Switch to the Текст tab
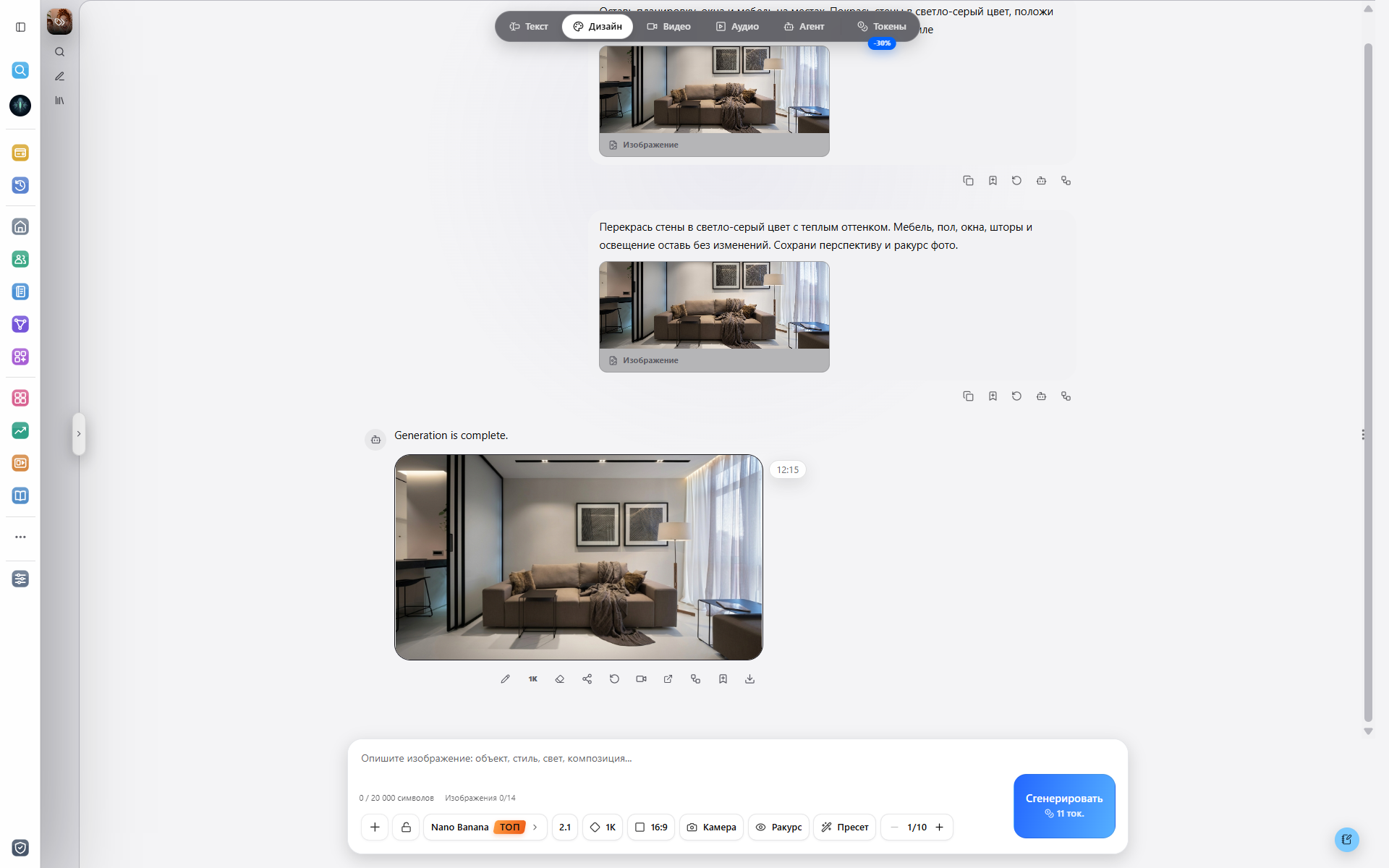 point(529,27)
